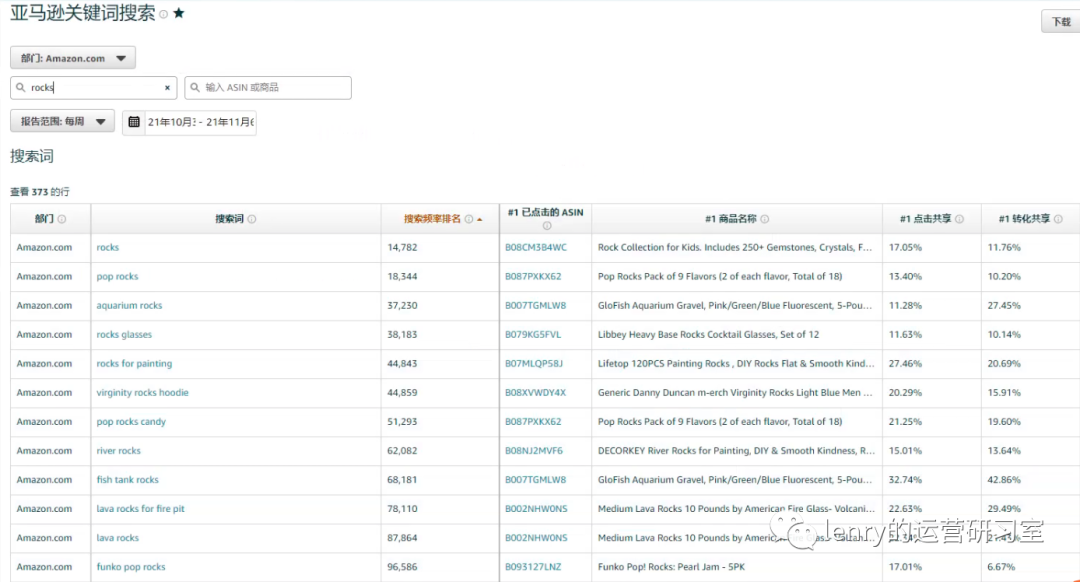Open ASIN B087PXKX62 in the pop rocks candy row

coord(533,422)
